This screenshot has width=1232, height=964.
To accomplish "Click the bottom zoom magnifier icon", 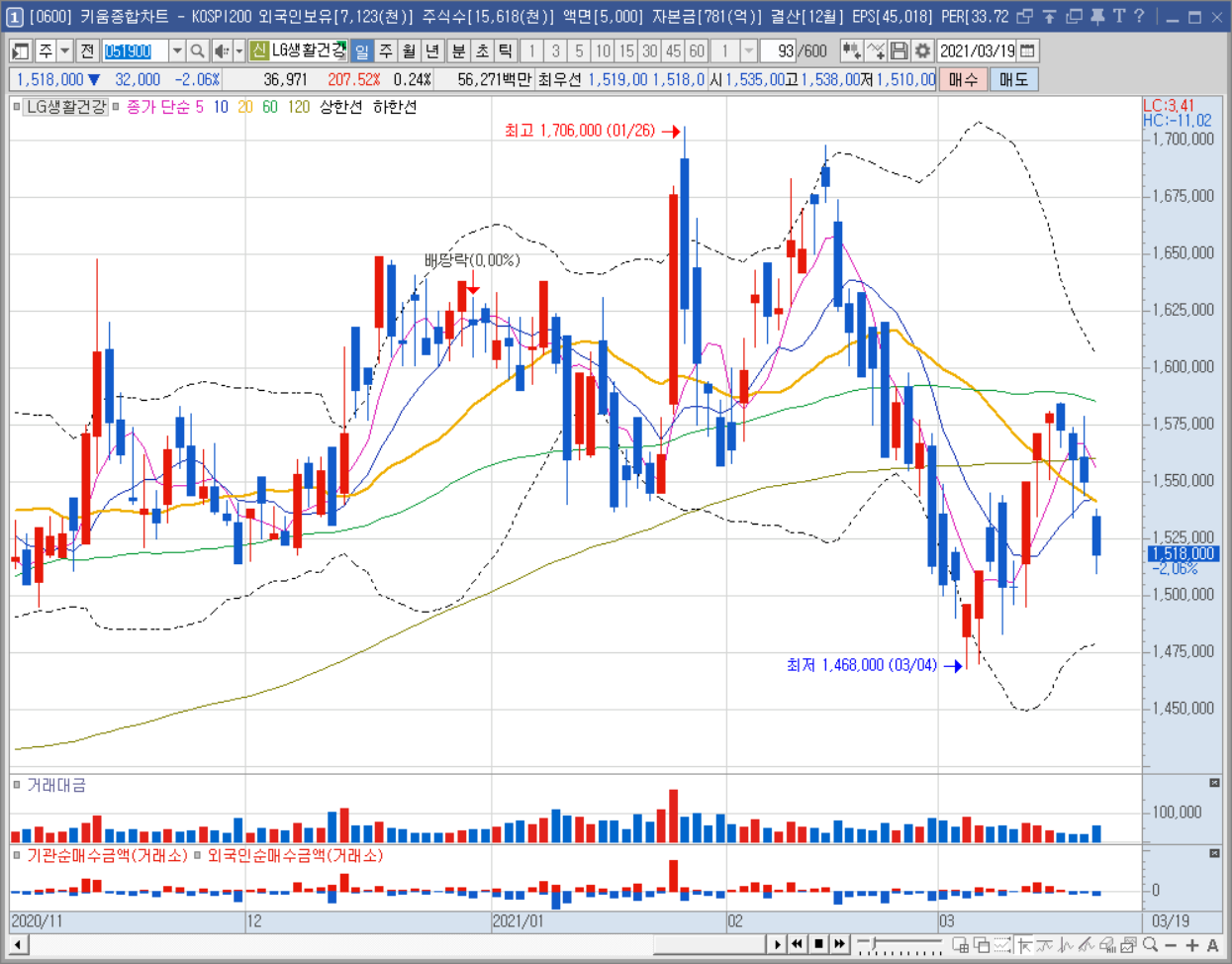I will [x=1150, y=945].
